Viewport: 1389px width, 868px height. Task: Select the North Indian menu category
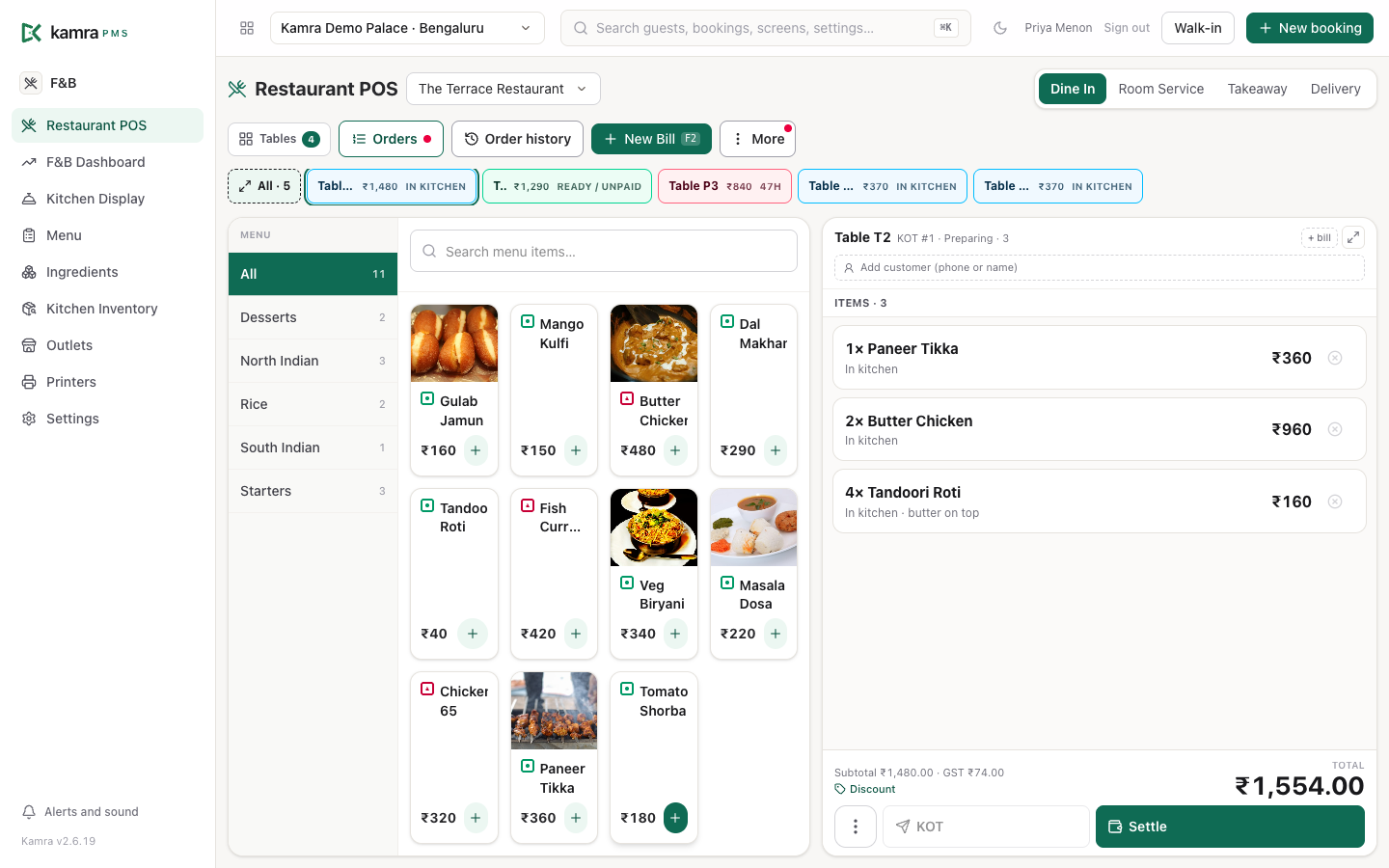pos(313,361)
